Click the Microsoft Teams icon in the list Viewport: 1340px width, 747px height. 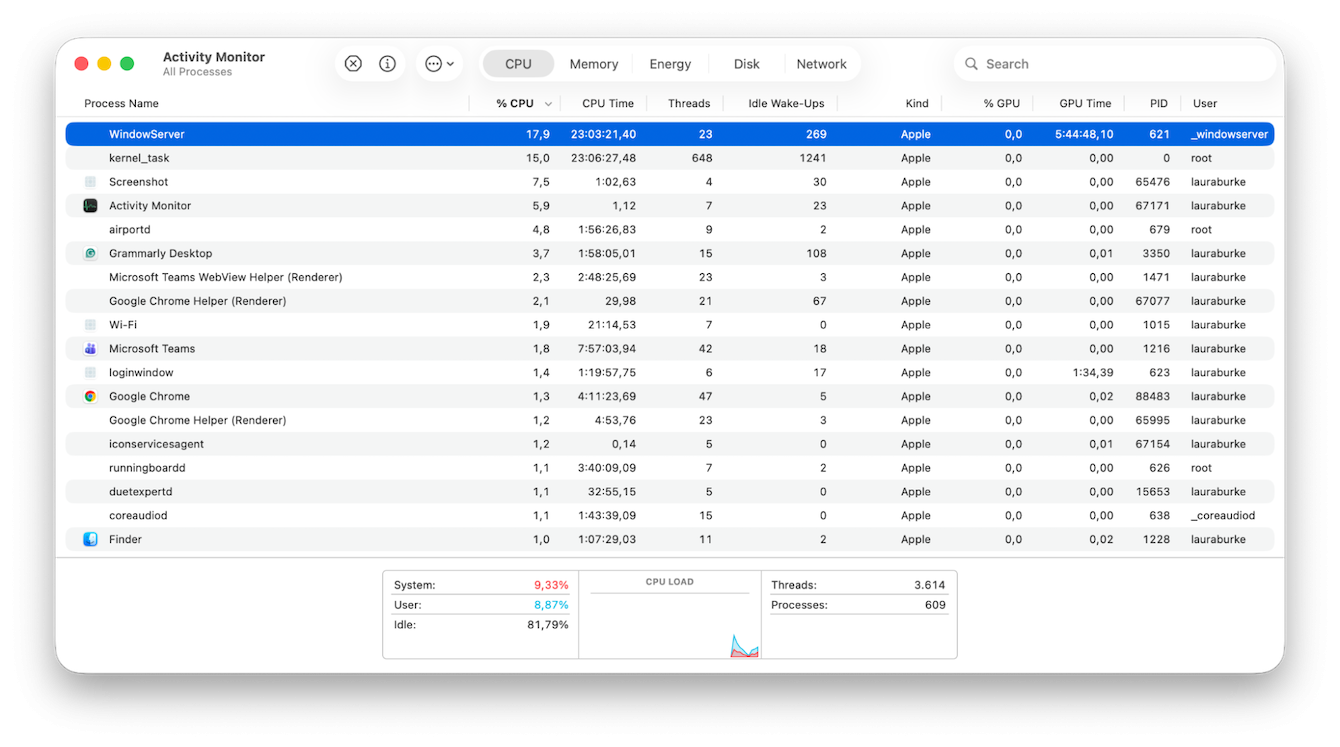click(x=89, y=348)
